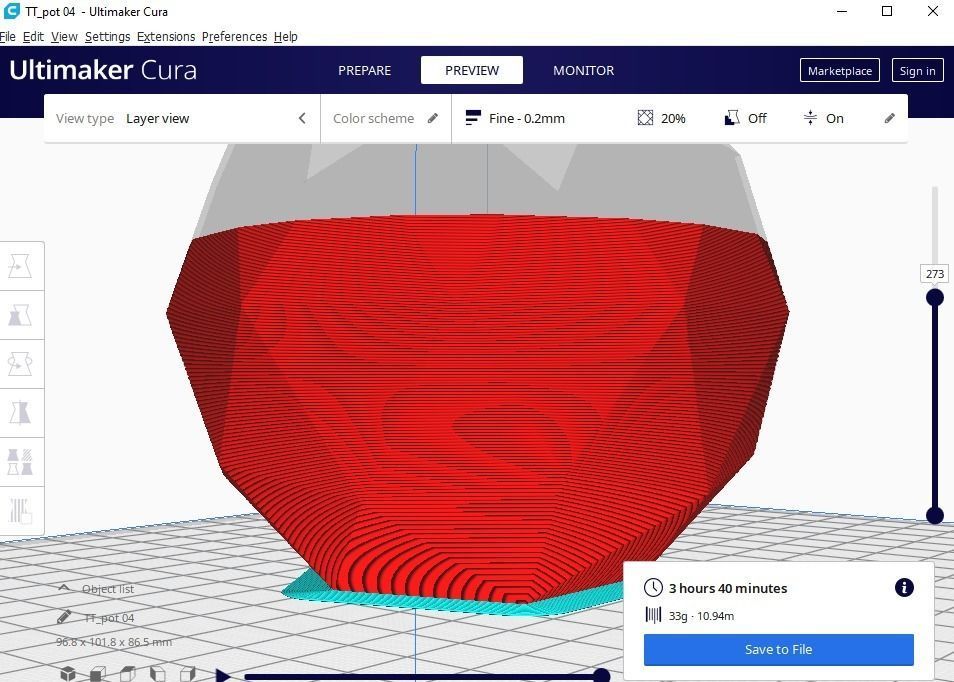The width and height of the screenshot is (954, 682).
Task: Open the Settings menu
Action: tap(107, 37)
